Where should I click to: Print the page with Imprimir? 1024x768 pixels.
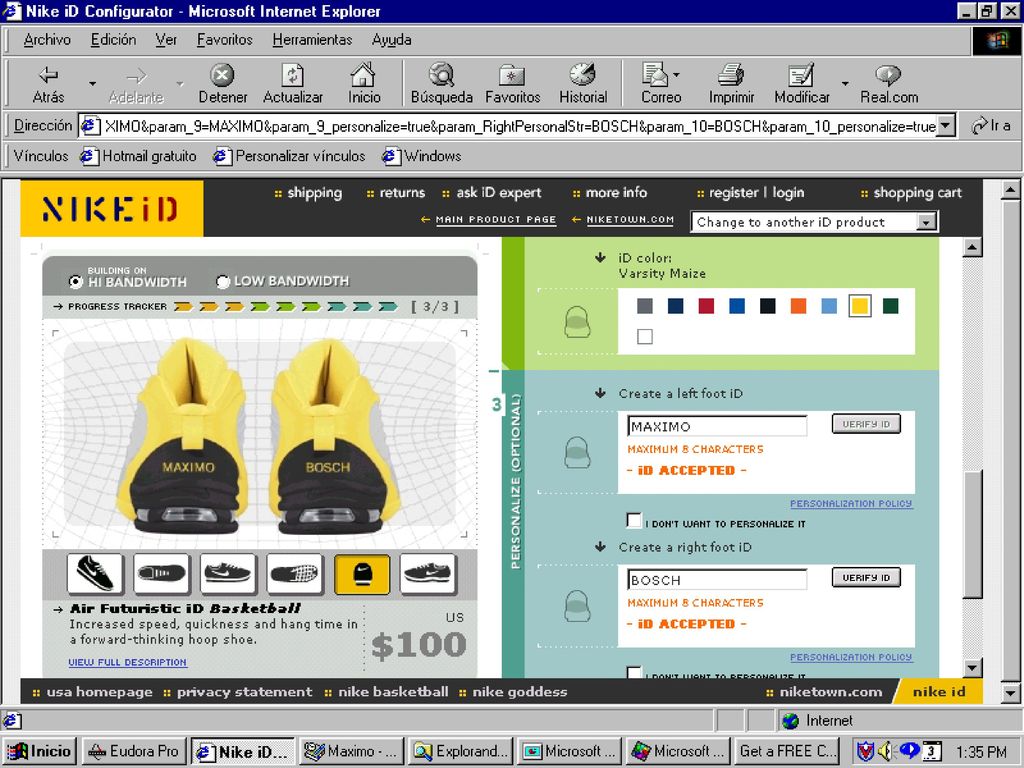point(731,84)
